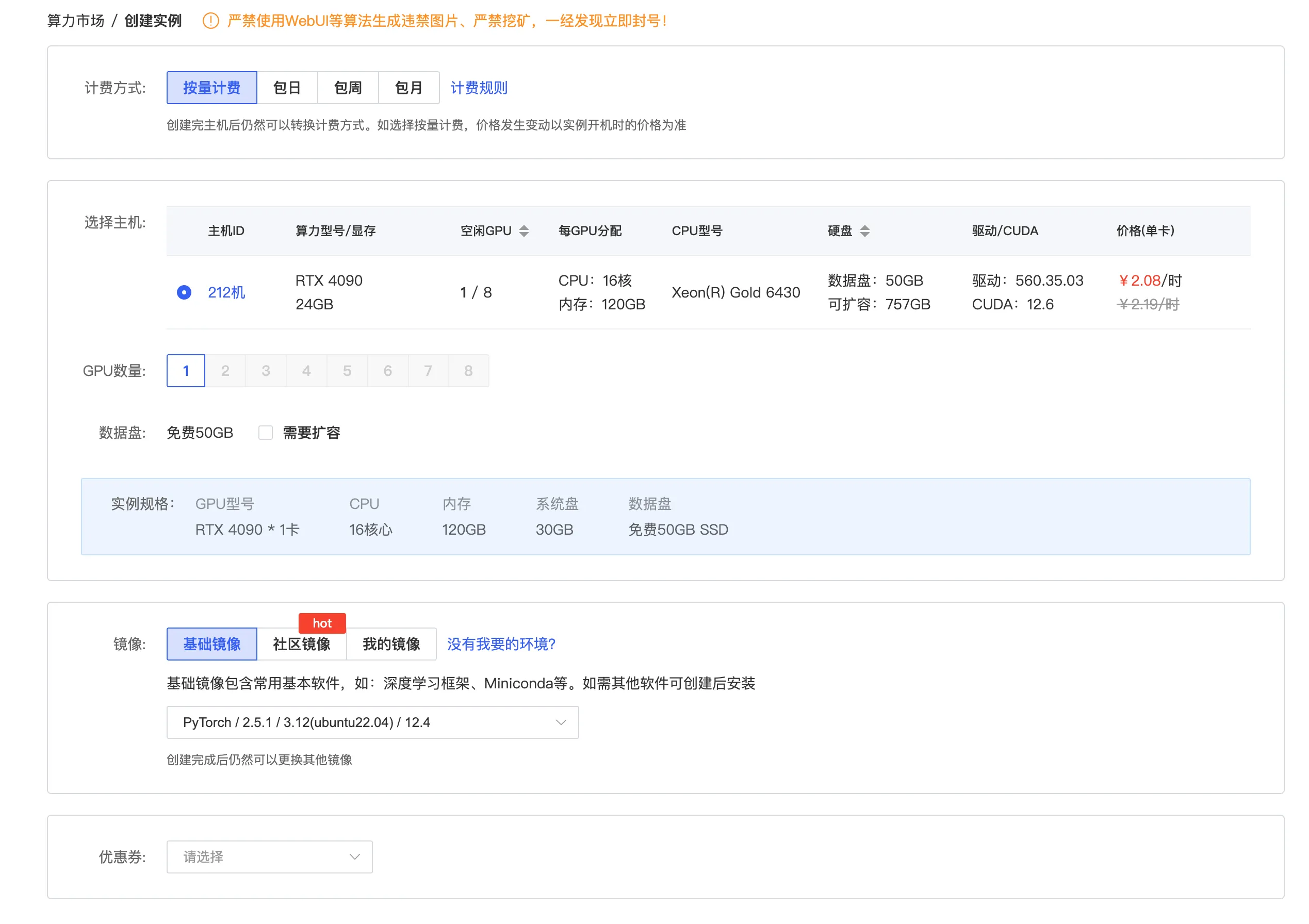Select GPU count 1
This screenshot has width=1309, height=924.
[x=186, y=371]
